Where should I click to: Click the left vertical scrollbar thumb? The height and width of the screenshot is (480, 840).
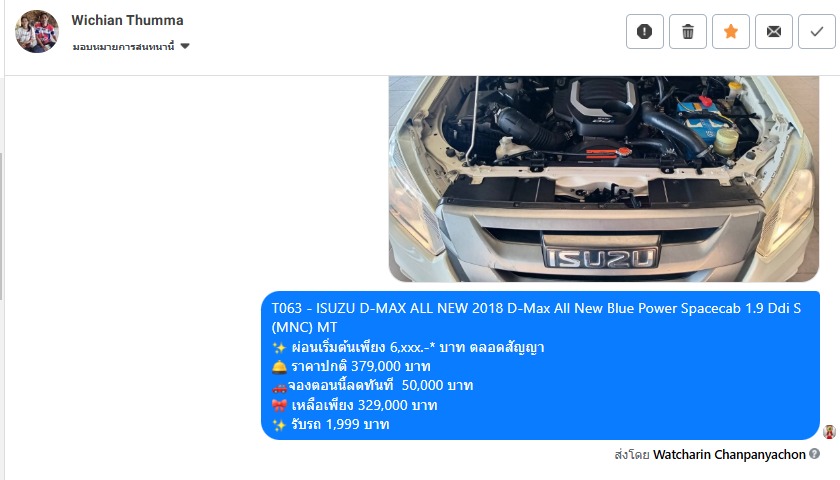pos(2,226)
